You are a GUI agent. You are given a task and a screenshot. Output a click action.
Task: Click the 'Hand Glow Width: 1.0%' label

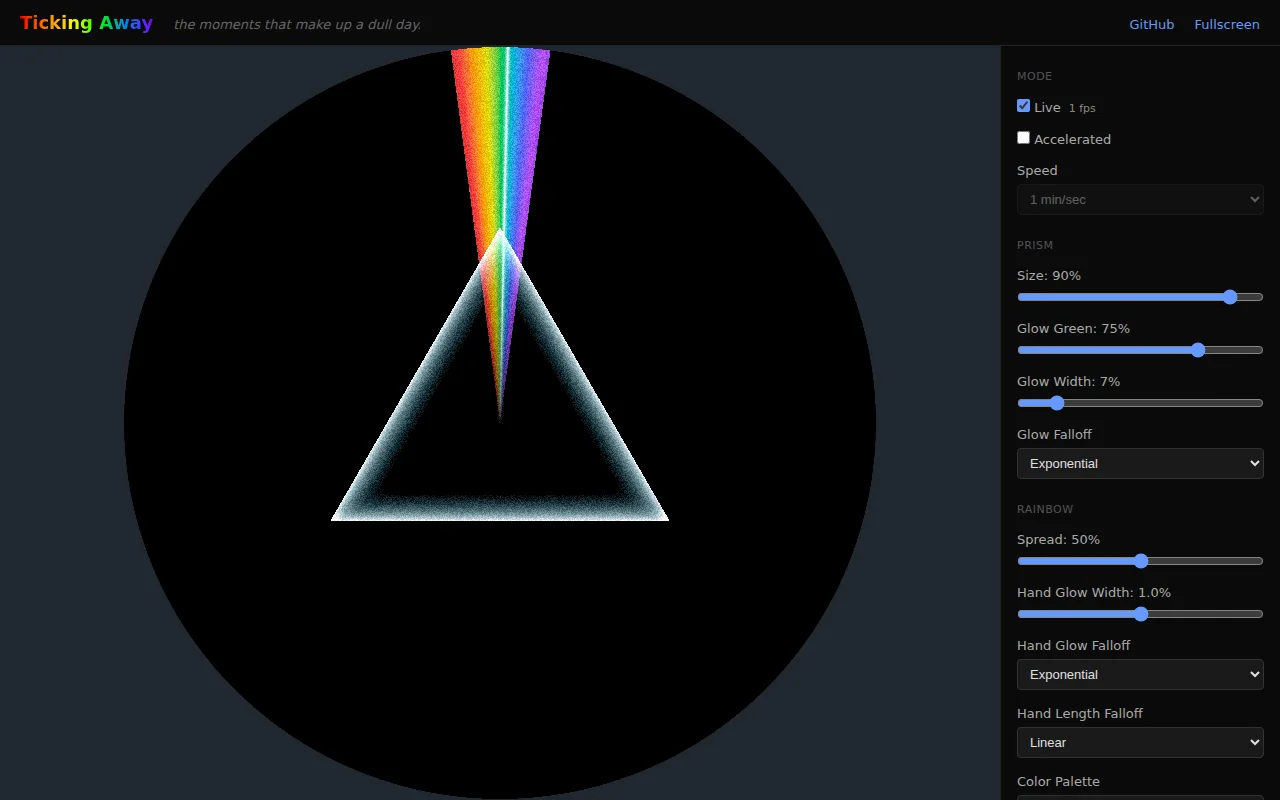click(1094, 592)
